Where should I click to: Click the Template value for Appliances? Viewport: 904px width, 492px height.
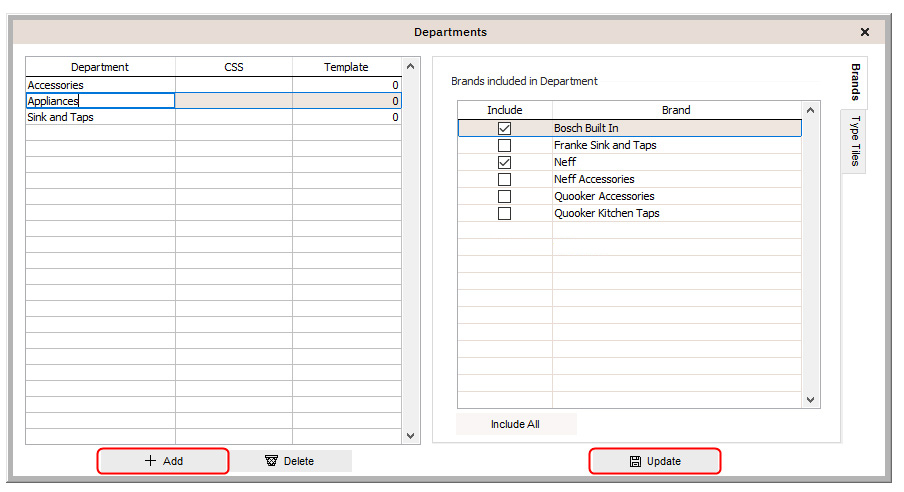[346, 101]
